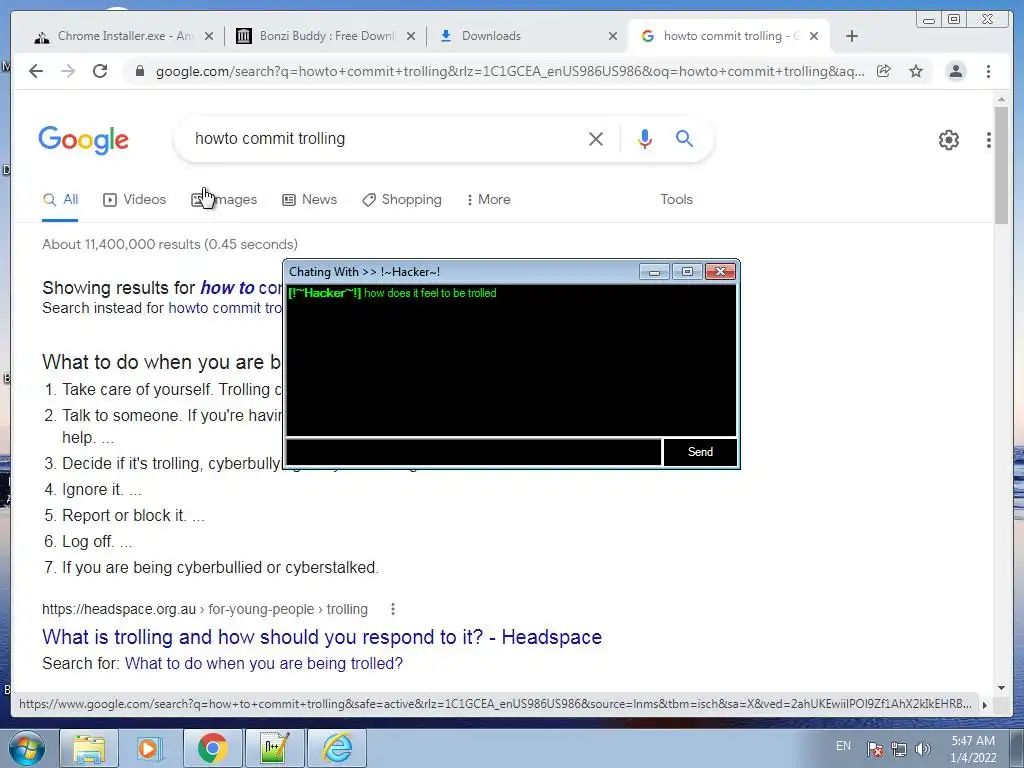Click the chat message input box
This screenshot has width=1024, height=768.
[473, 452]
